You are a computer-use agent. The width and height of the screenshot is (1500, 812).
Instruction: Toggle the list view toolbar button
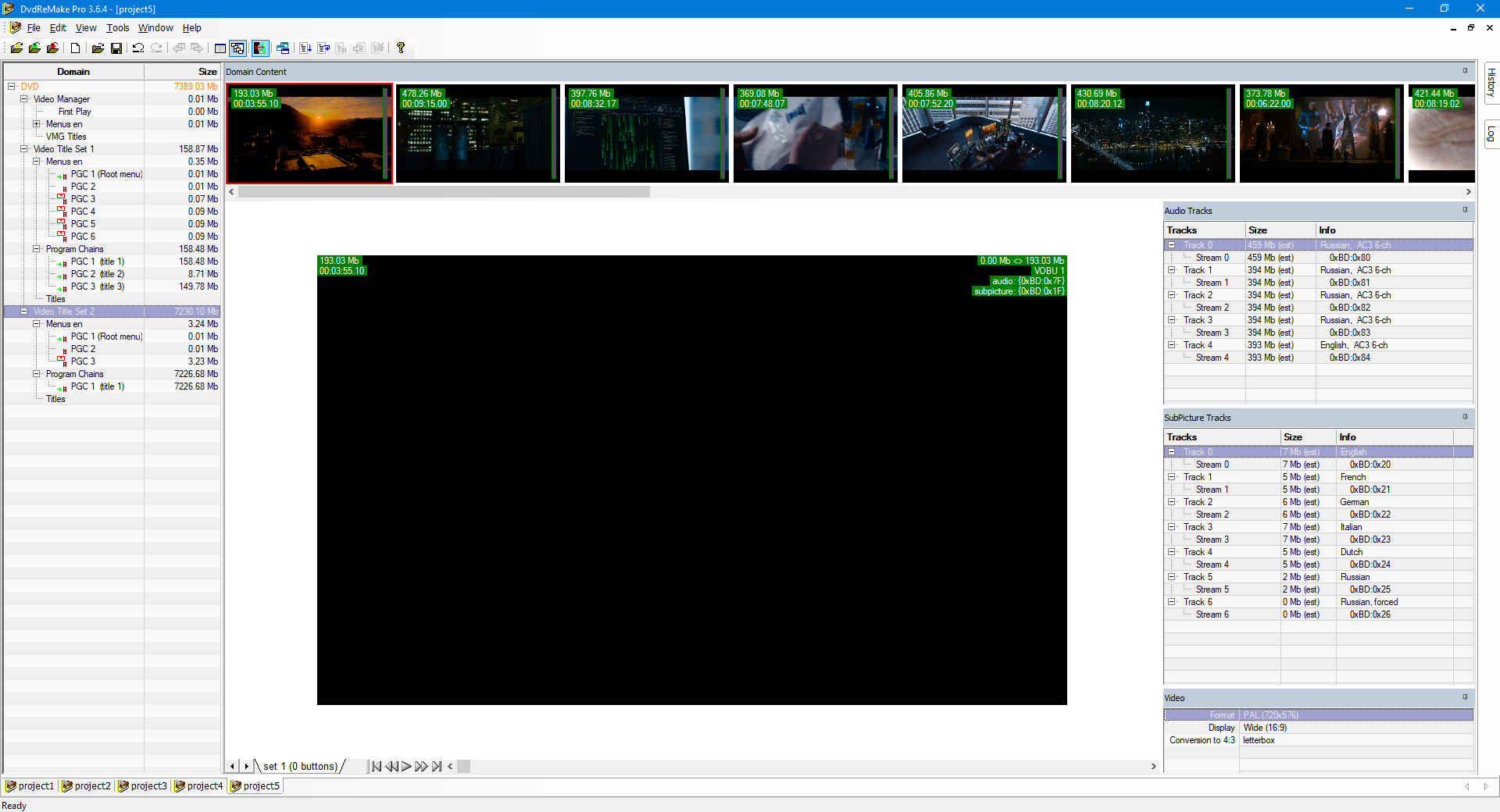tap(220, 48)
